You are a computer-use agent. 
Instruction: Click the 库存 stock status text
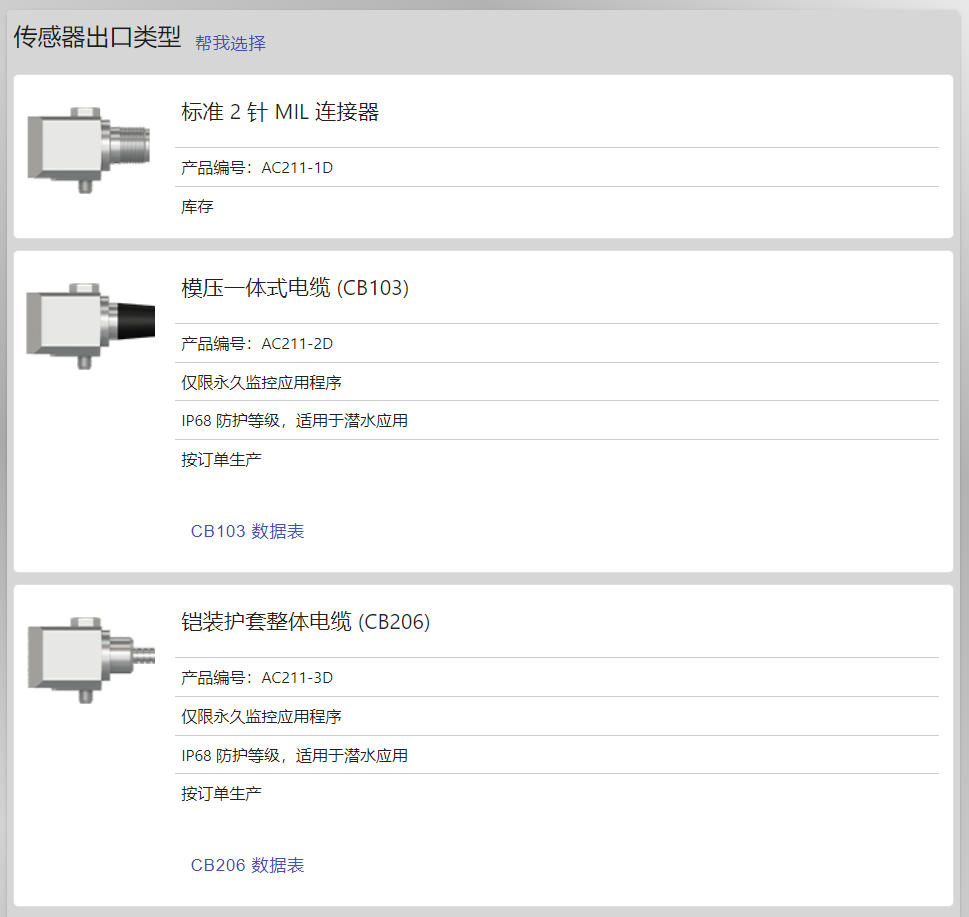(197, 206)
